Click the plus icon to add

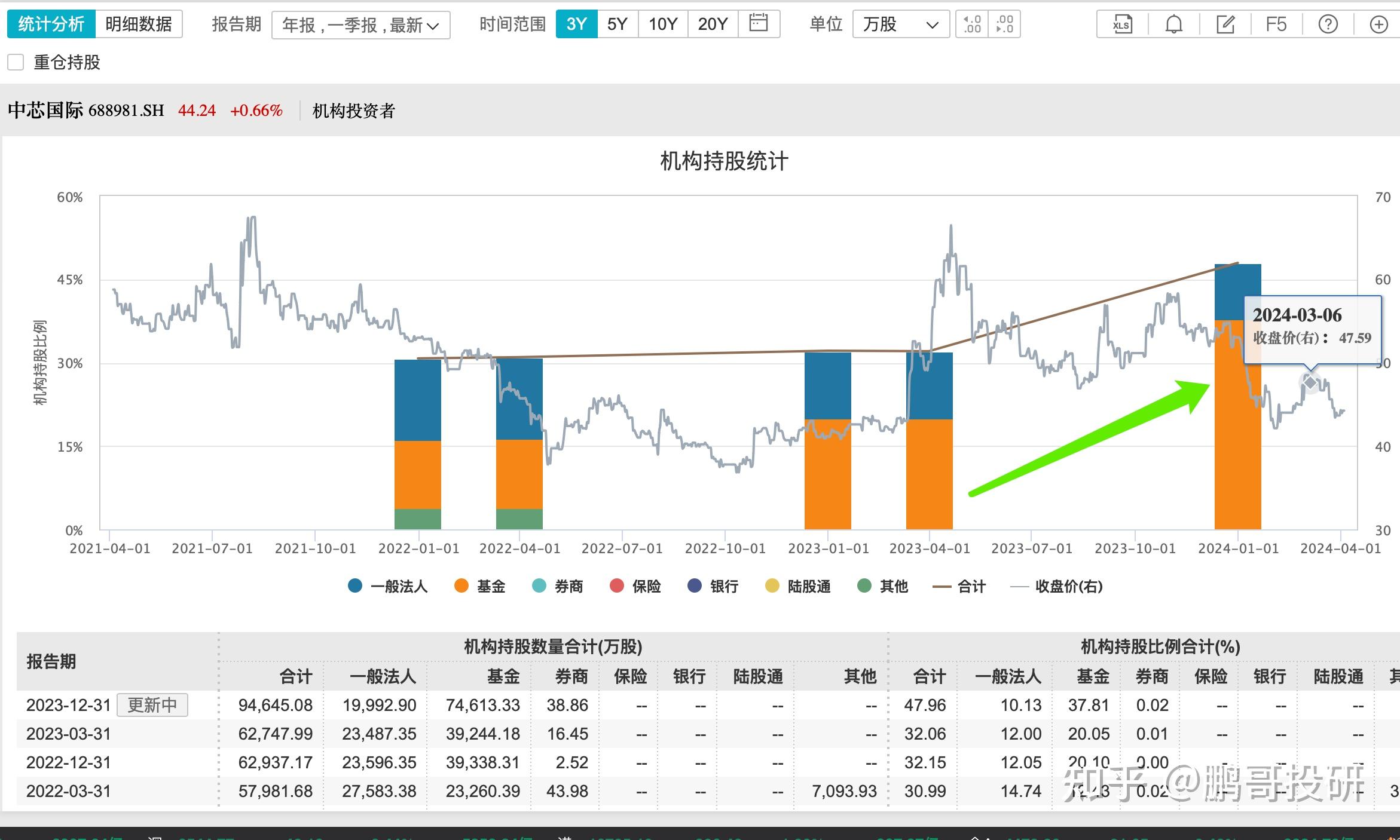tap(1378, 24)
